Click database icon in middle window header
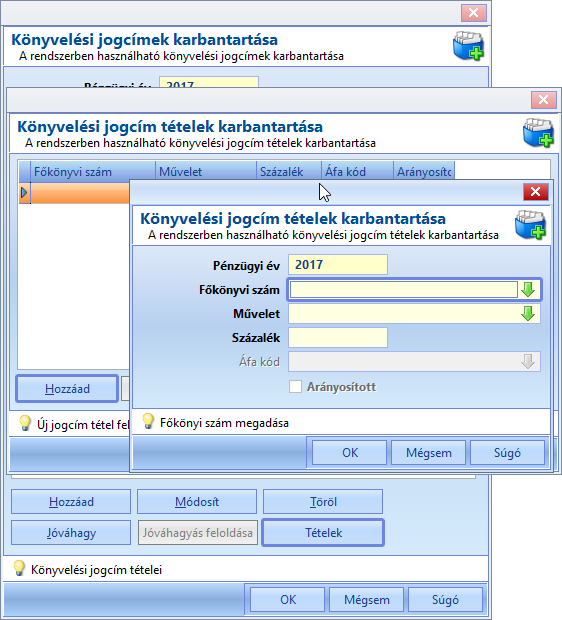The height and width of the screenshot is (620, 562). pos(538,133)
